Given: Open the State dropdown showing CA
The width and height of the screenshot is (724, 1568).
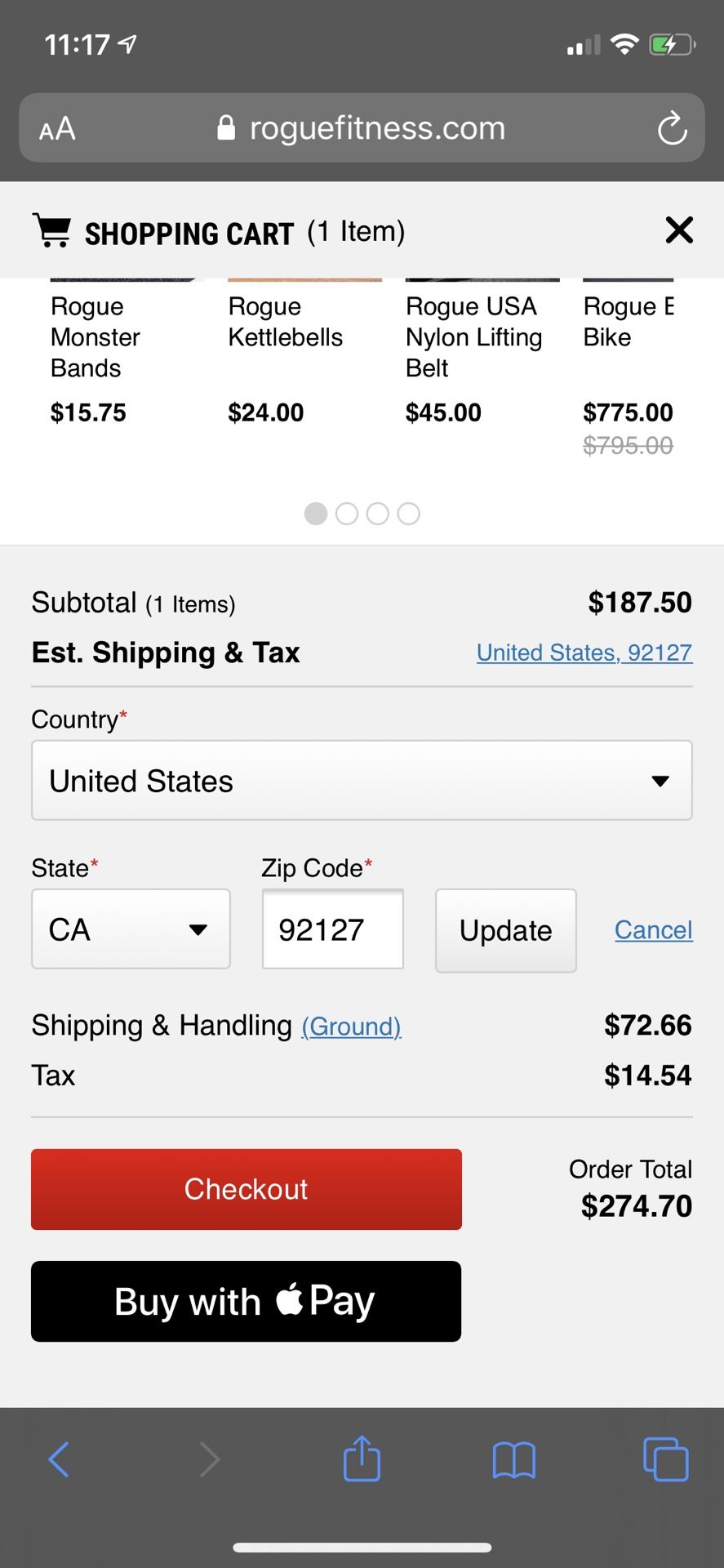Looking at the screenshot, I should point(131,929).
